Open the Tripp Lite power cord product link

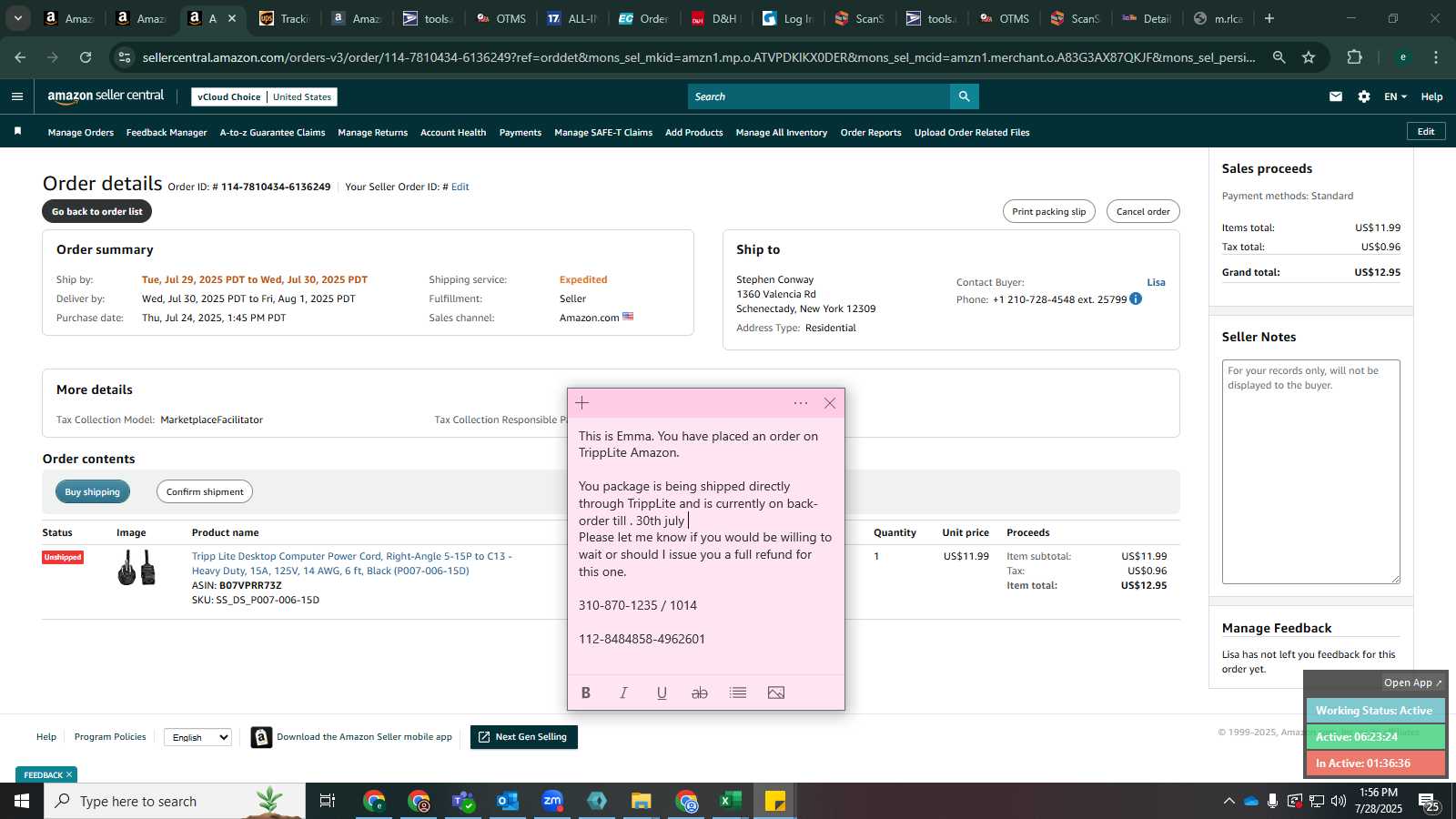tap(351, 563)
